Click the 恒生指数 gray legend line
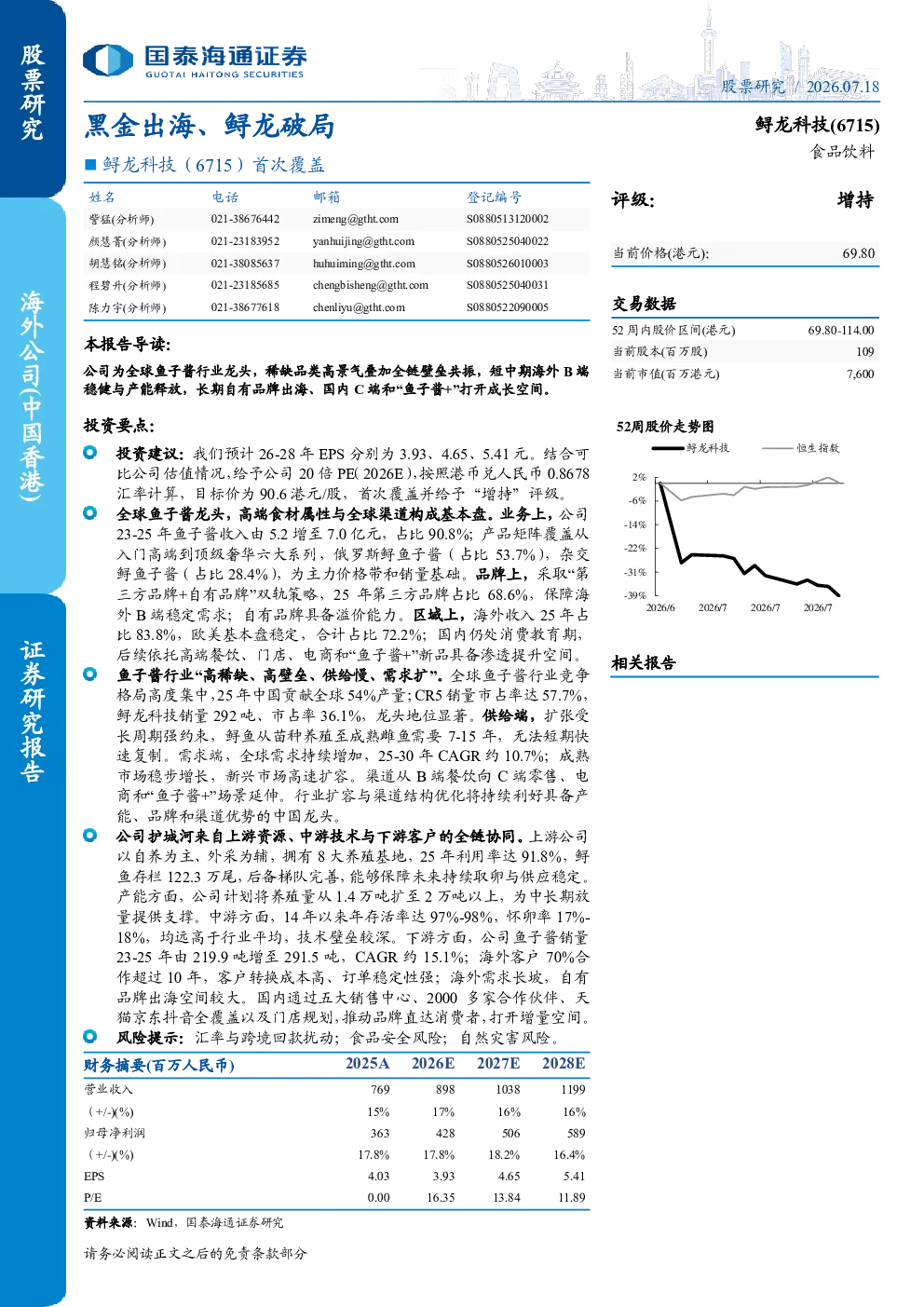This screenshot has width=924, height=1307. click(777, 448)
